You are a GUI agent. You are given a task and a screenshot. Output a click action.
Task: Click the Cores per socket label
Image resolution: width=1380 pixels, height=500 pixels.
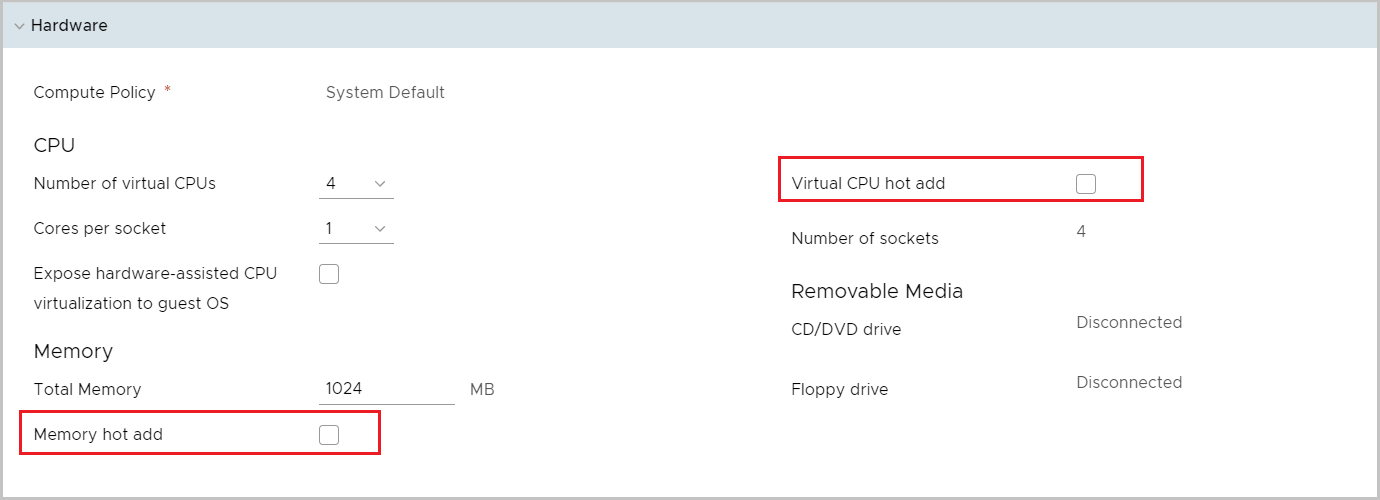pyautogui.click(x=100, y=229)
